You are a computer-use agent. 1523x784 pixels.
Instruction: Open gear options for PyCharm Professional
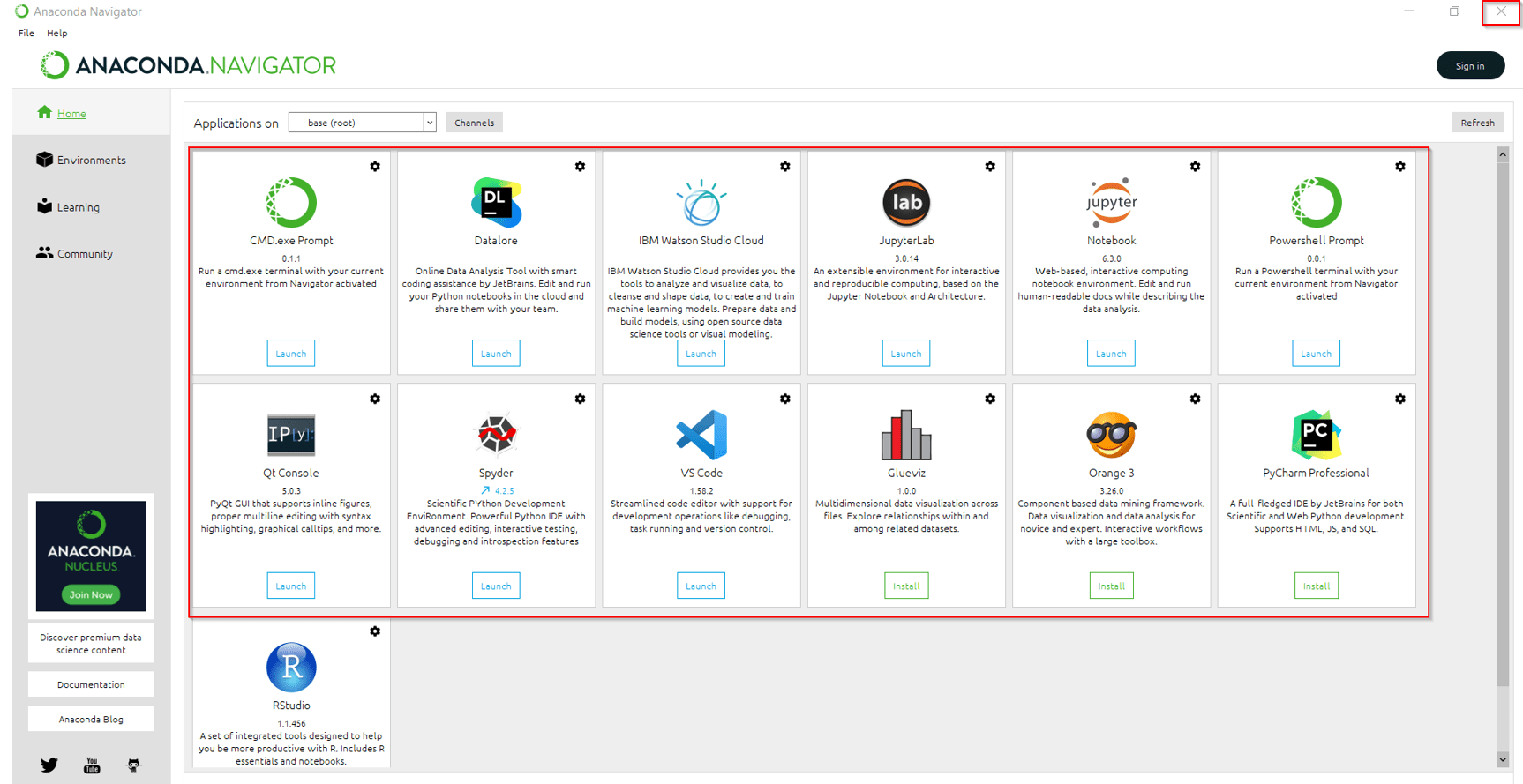(x=1399, y=399)
